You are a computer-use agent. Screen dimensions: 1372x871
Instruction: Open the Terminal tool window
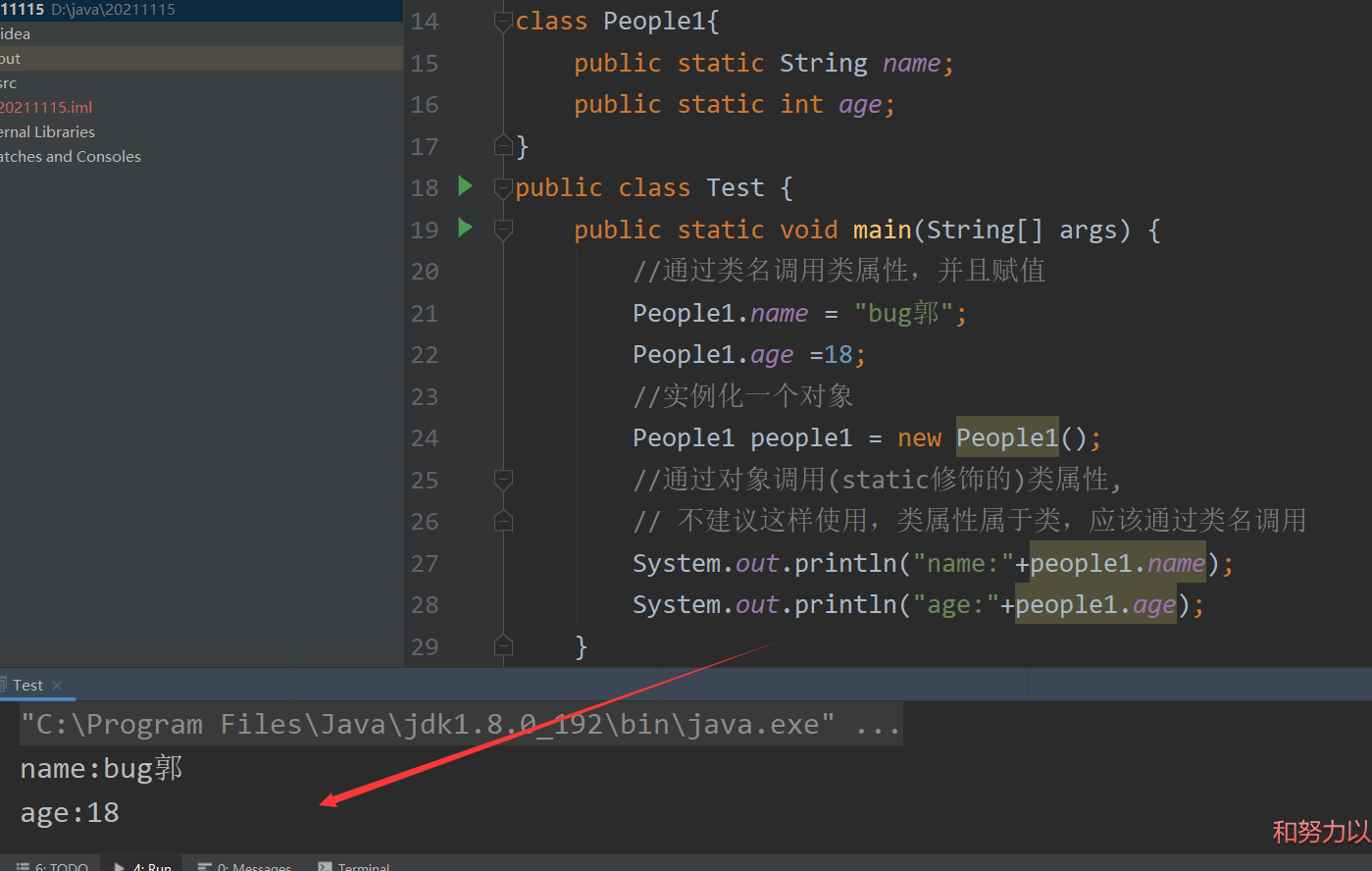355,866
